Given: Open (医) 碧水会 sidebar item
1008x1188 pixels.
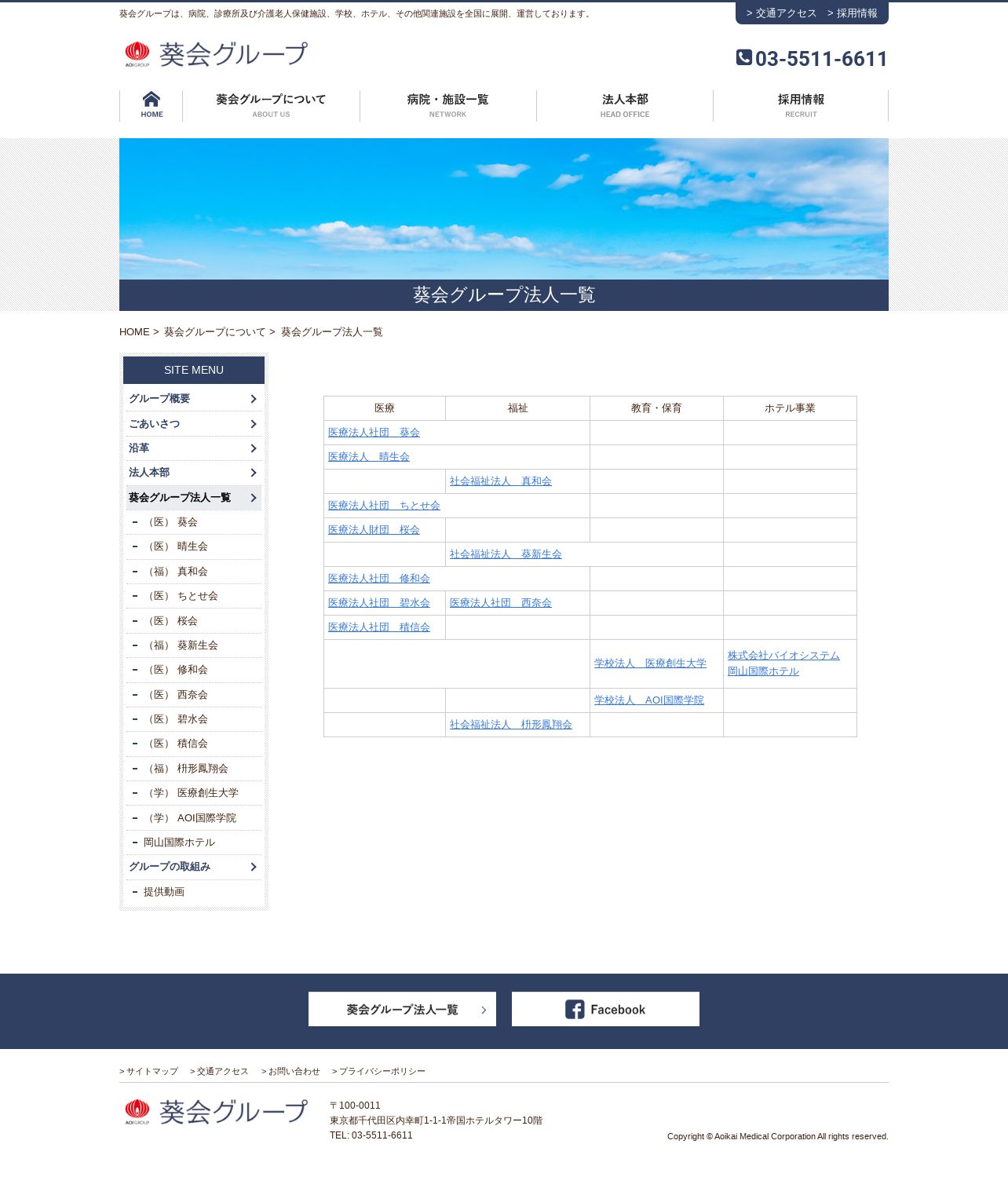Looking at the screenshot, I should (193, 719).
